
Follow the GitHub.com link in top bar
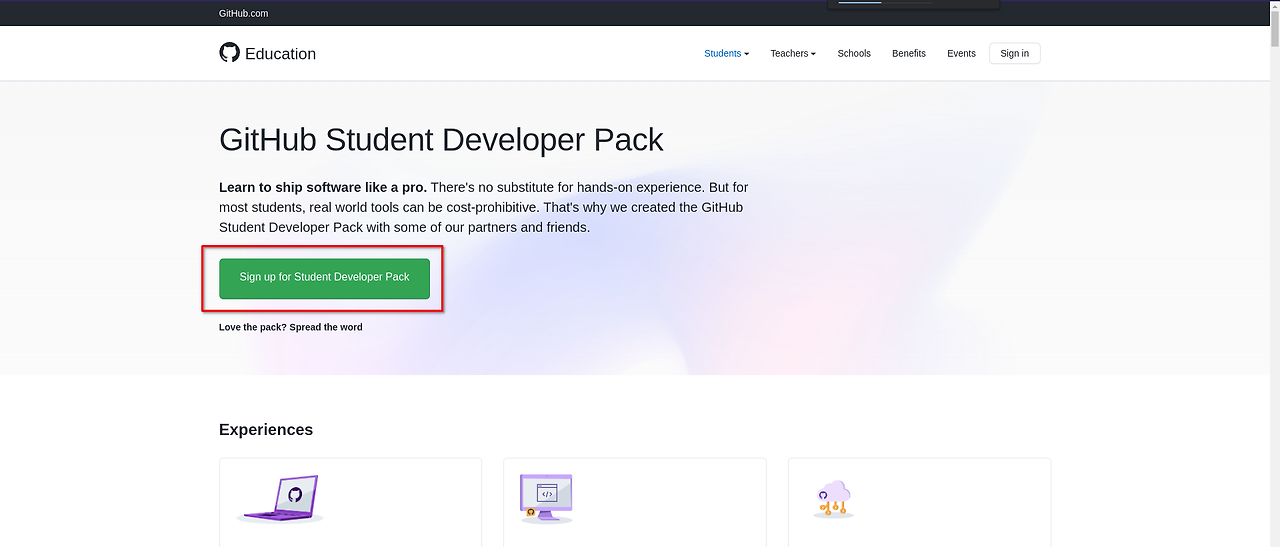click(x=243, y=13)
